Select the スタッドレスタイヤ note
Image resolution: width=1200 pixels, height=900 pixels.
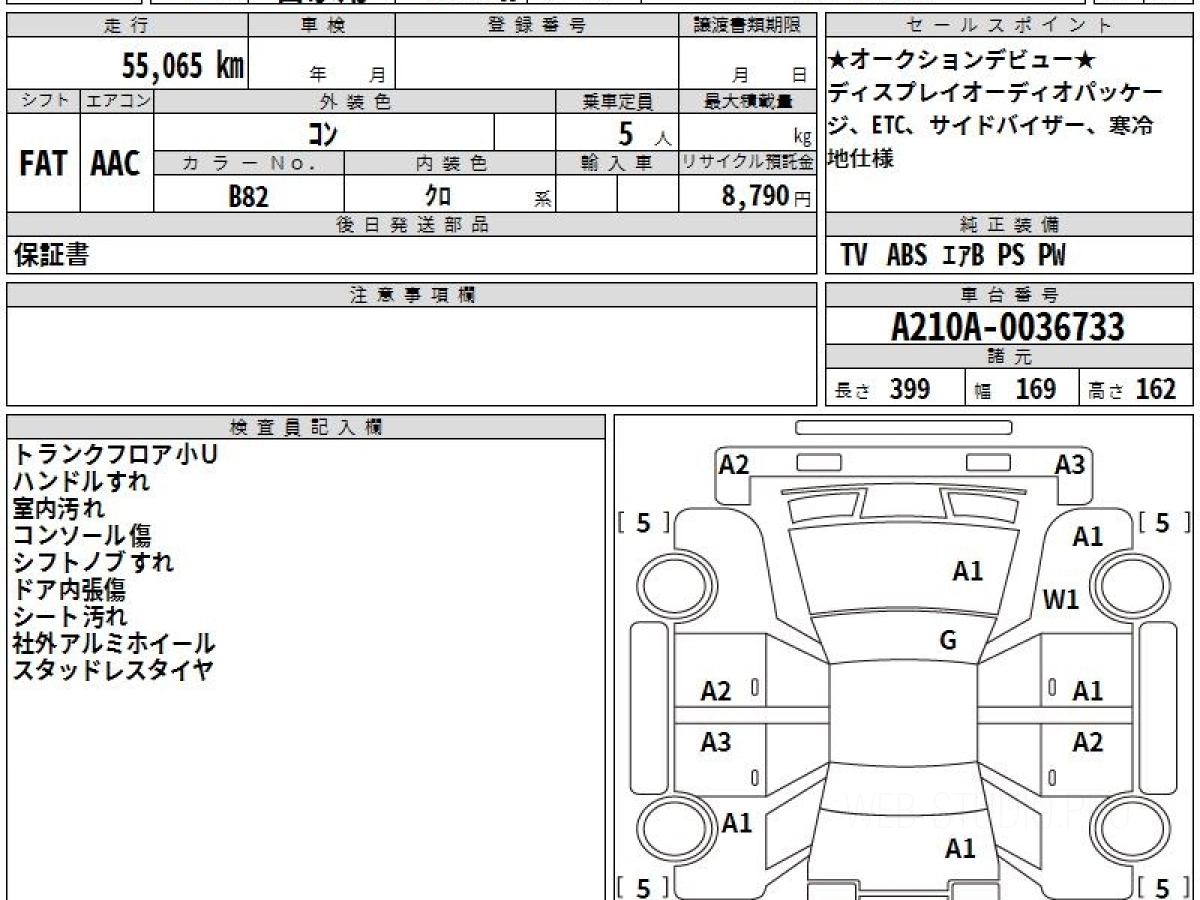[113, 671]
